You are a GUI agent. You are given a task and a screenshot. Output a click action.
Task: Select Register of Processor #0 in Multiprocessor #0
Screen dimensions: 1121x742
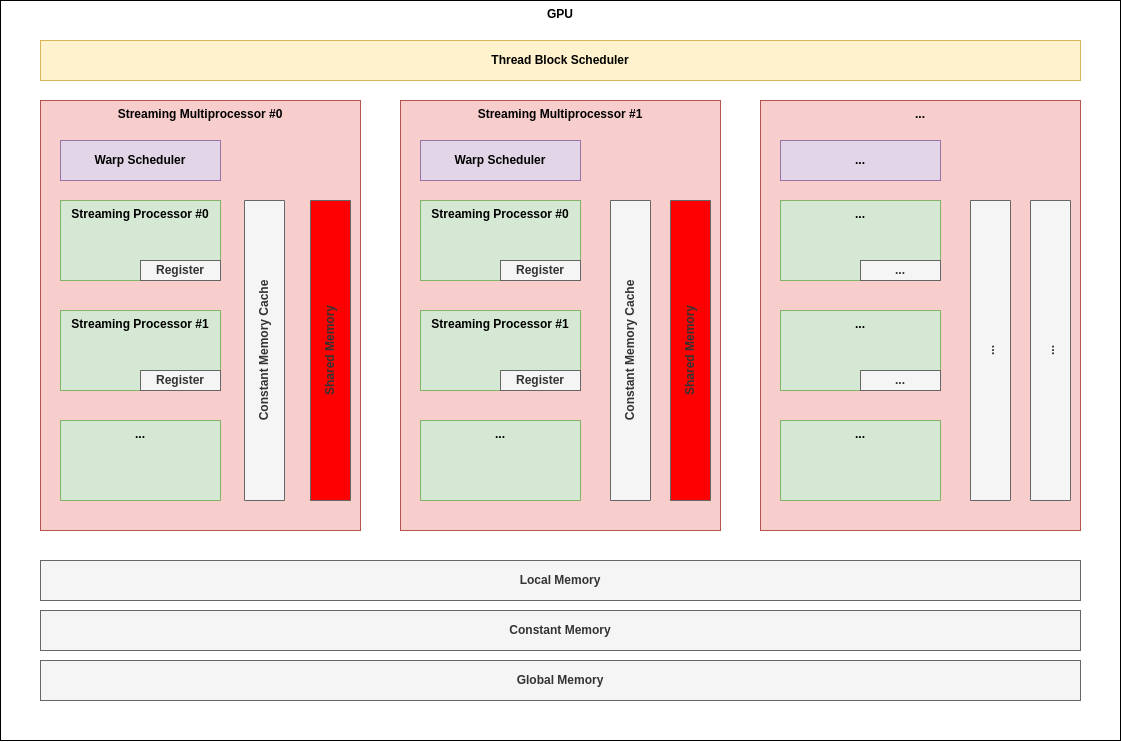click(180, 270)
